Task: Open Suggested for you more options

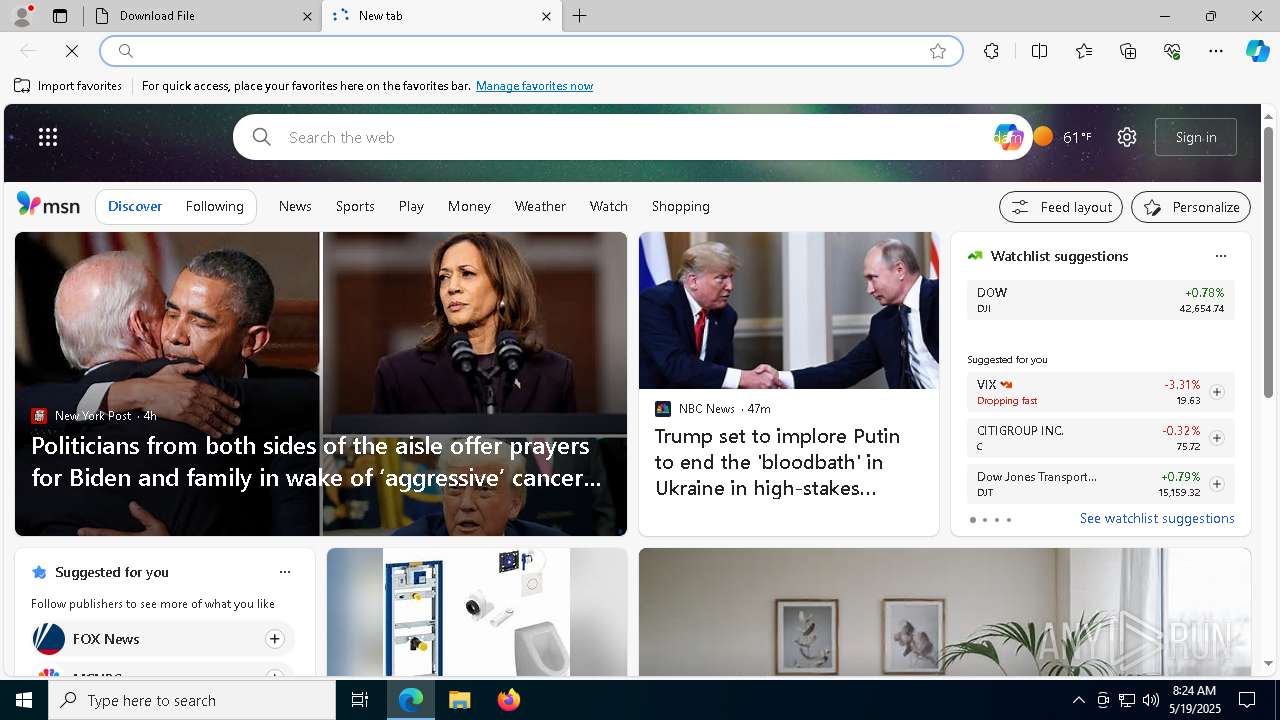Action: [x=285, y=572]
